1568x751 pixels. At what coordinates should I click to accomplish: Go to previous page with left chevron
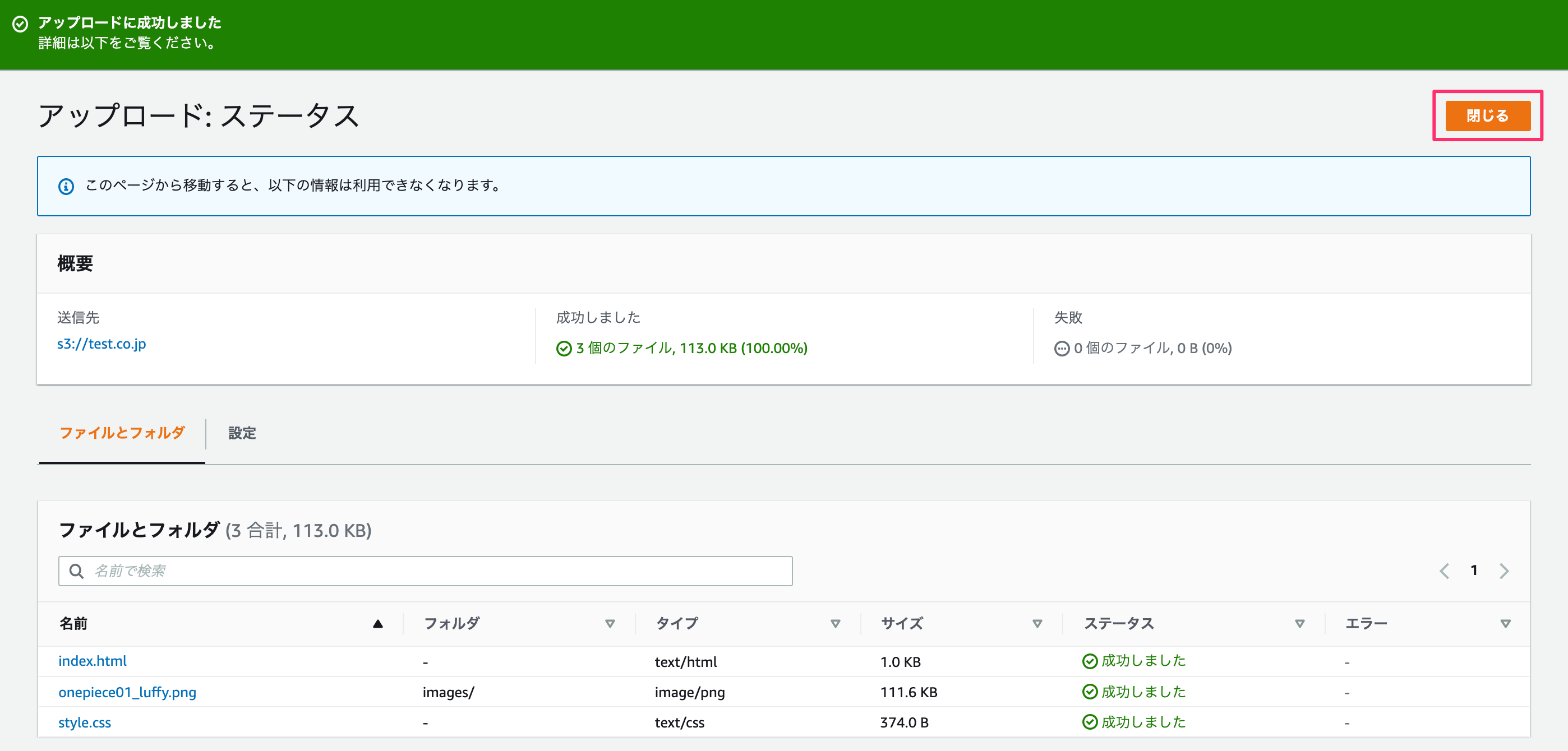click(x=1445, y=571)
